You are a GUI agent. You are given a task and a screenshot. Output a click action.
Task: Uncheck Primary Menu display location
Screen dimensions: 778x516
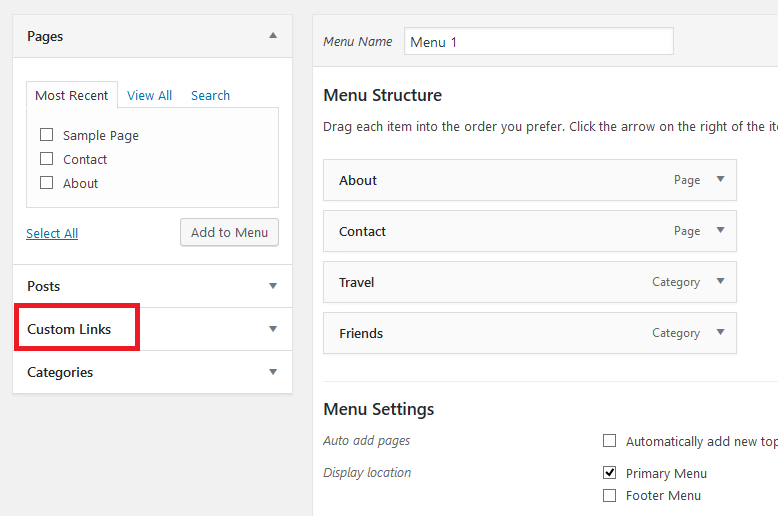(609, 472)
